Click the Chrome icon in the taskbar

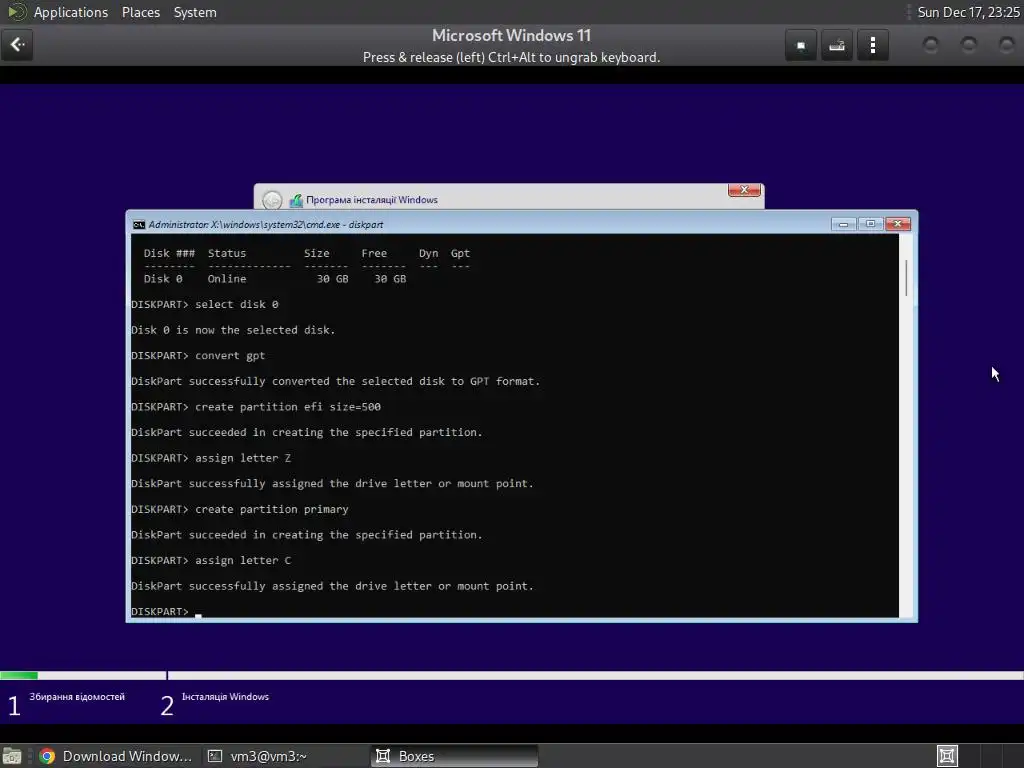[47, 756]
